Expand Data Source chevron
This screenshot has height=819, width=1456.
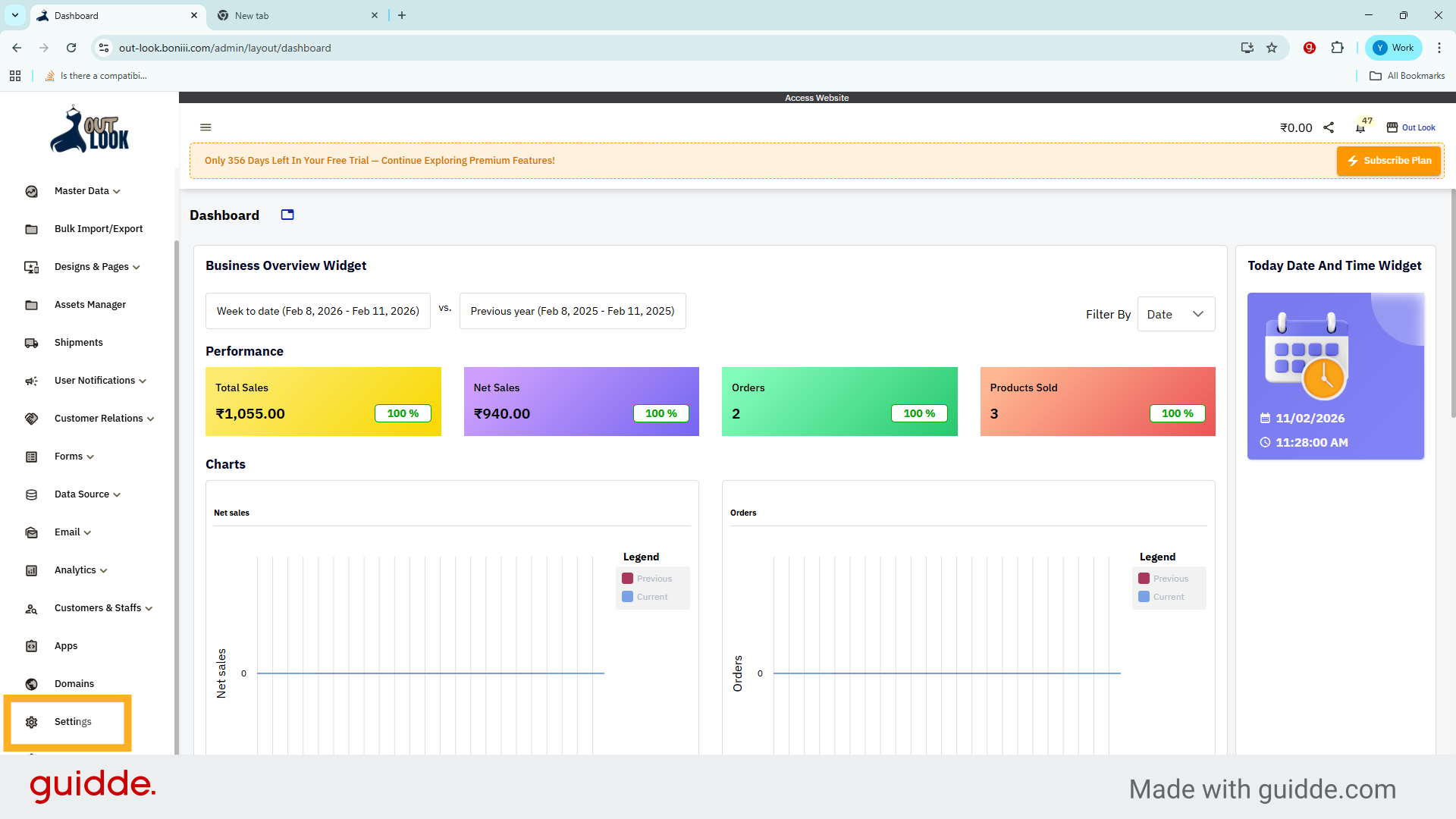(117, 495)
